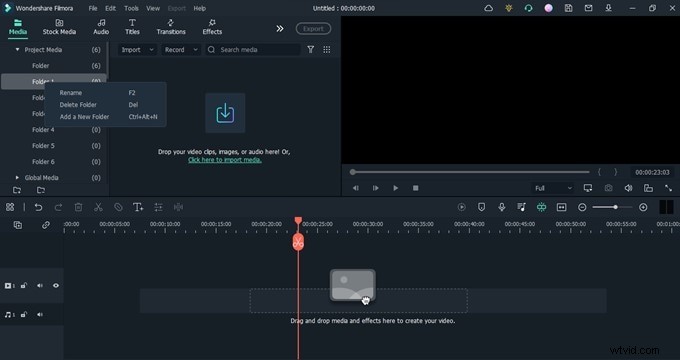Zoom in the timeline plus button
The image size is (680, 360).
[x=643, y=207]
